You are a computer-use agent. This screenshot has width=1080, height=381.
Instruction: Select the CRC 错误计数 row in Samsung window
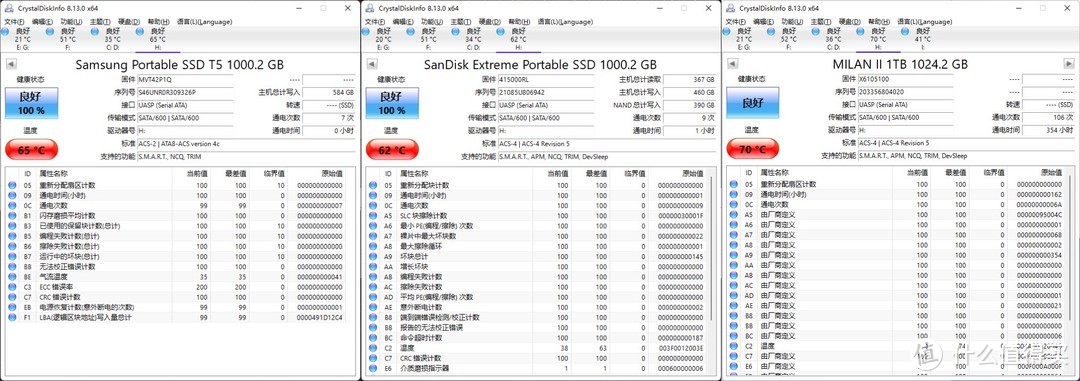pos(176,297)
